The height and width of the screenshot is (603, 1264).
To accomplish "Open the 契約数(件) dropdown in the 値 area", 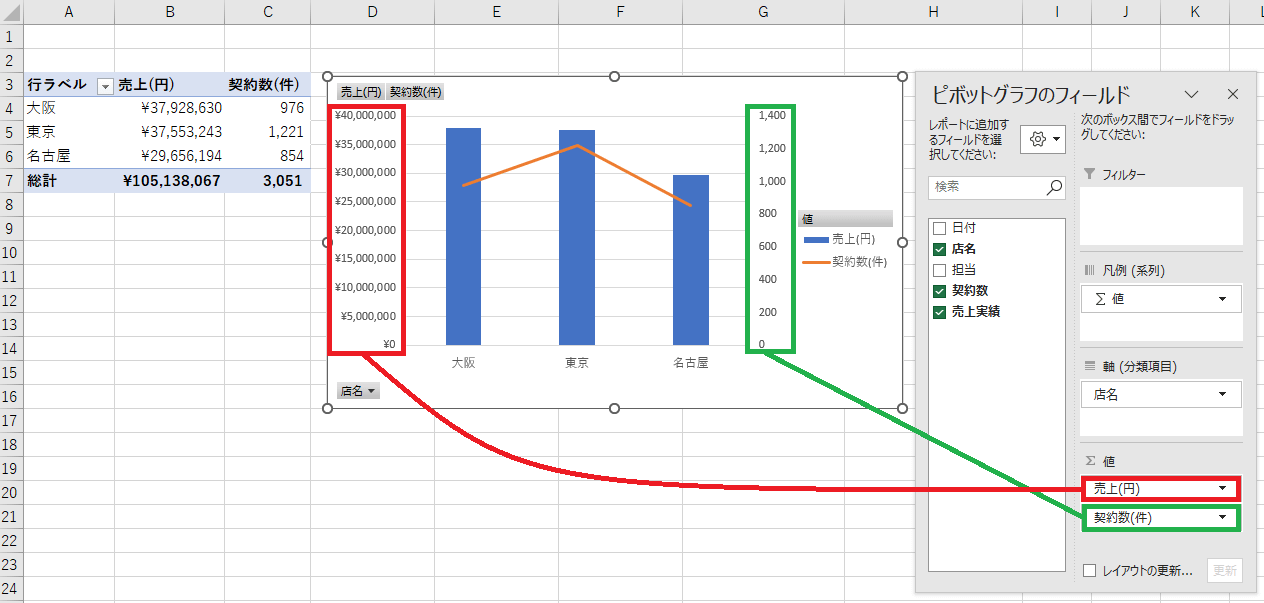I will point(1222,517).
